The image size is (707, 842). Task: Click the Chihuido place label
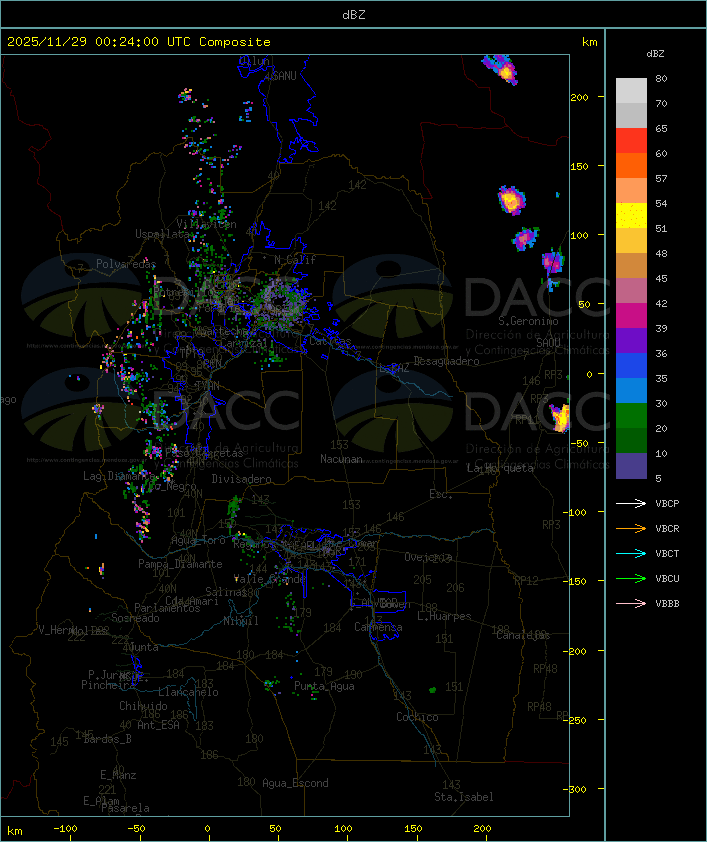point(143,706)
